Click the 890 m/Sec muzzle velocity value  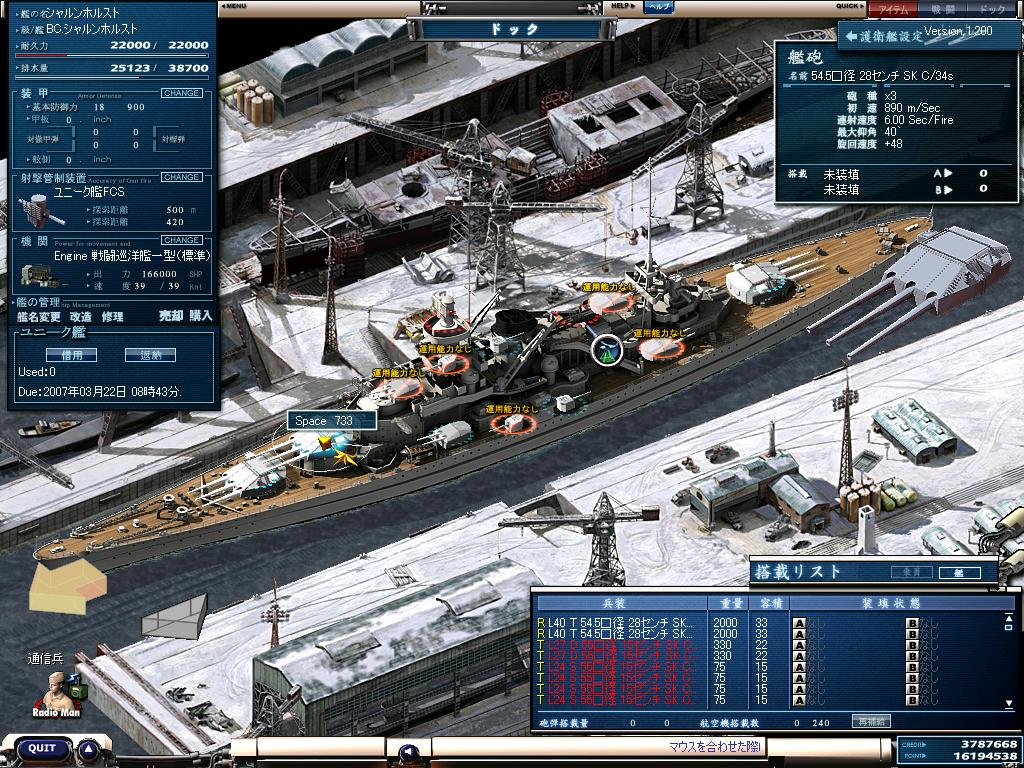(912, 108)
